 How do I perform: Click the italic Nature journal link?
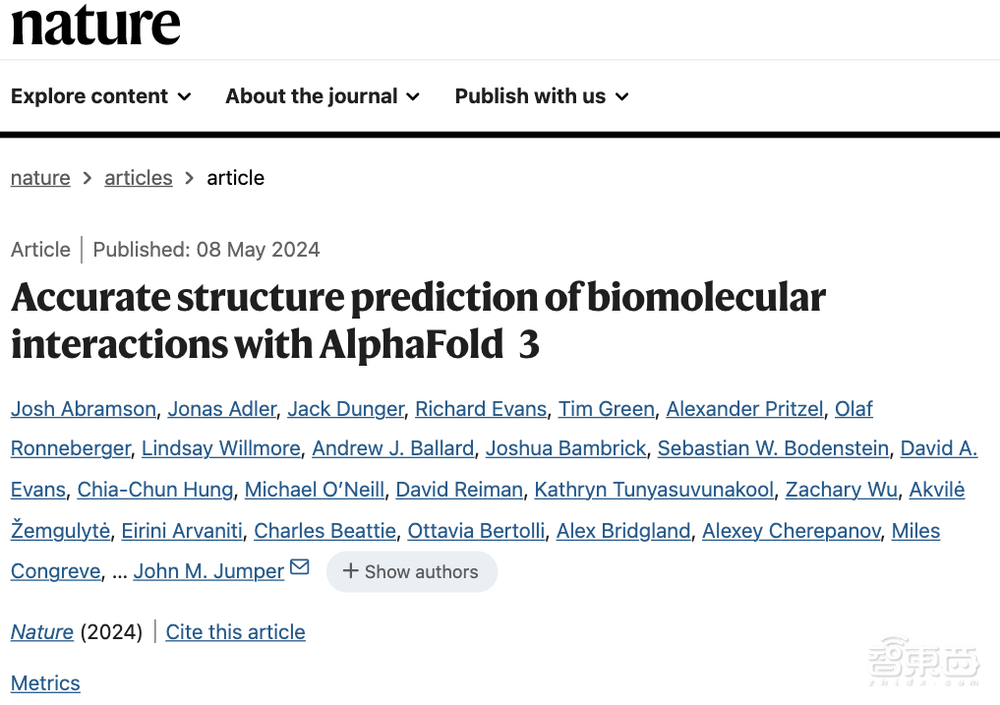tap(41, 632)
